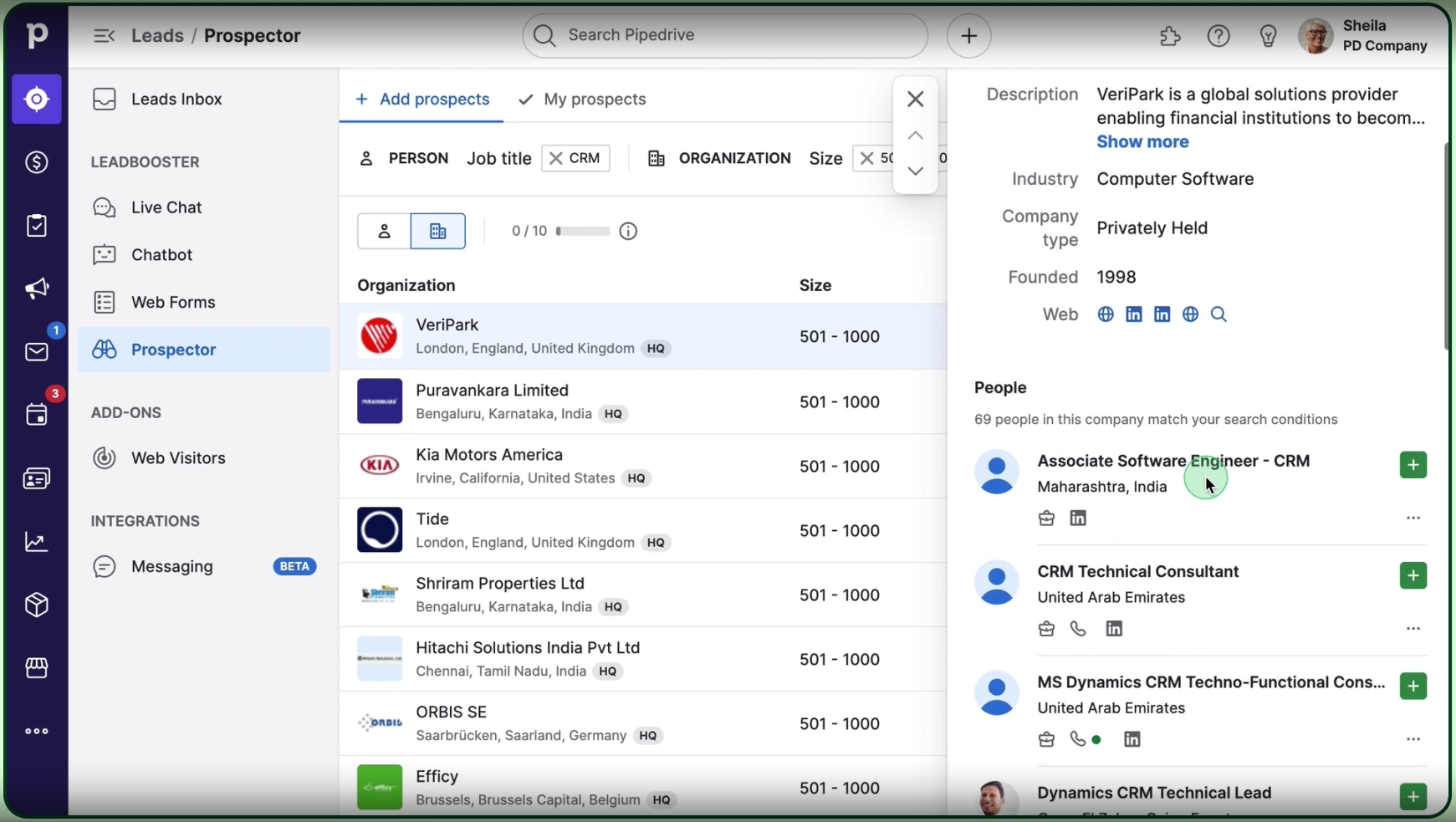This screenshot has width=1456, height=822.
Task: Open the More ellipsis in sidebar
Action: coord(37,732)
